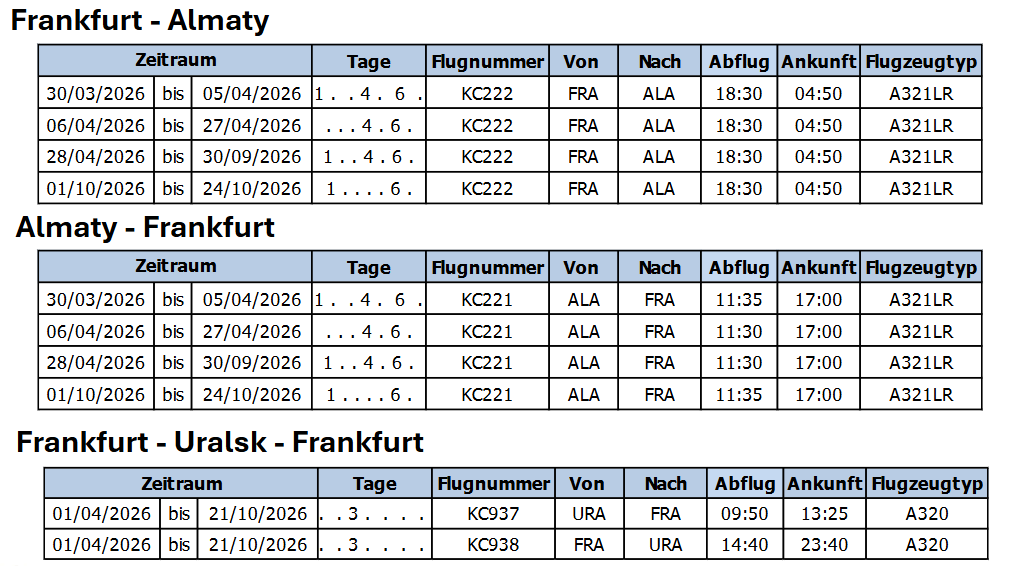This screenshot has width=1025, height=566.
Task: Click Abflug header in the Uralsk table
Action: click(x=745, y=484)
